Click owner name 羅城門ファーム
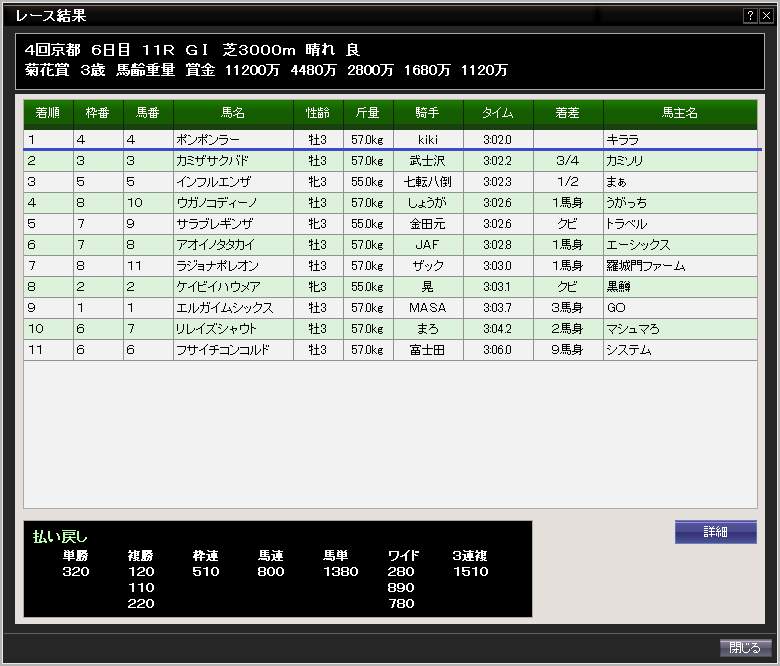 [x=646, y=266]
